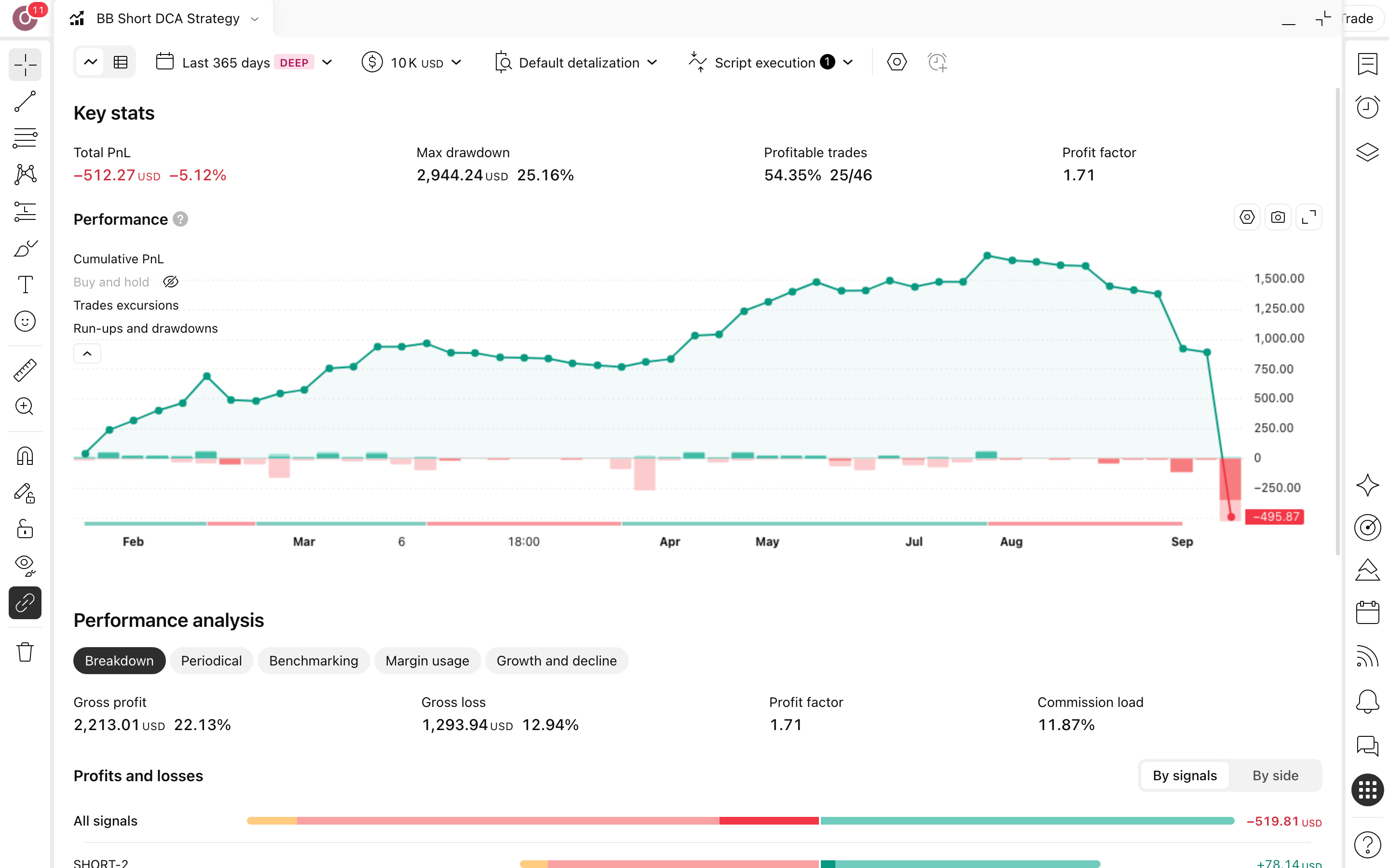Open Script execution dropdown
This screenshot has width=1389, height=868.
pyautogui.click(x=771, y=62)
